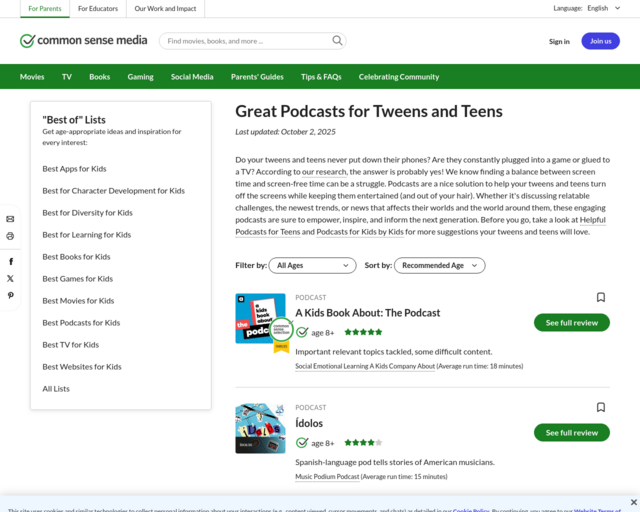
Task: Open A Kids Book About podcast thumbnail
Action: pos(260,318)
